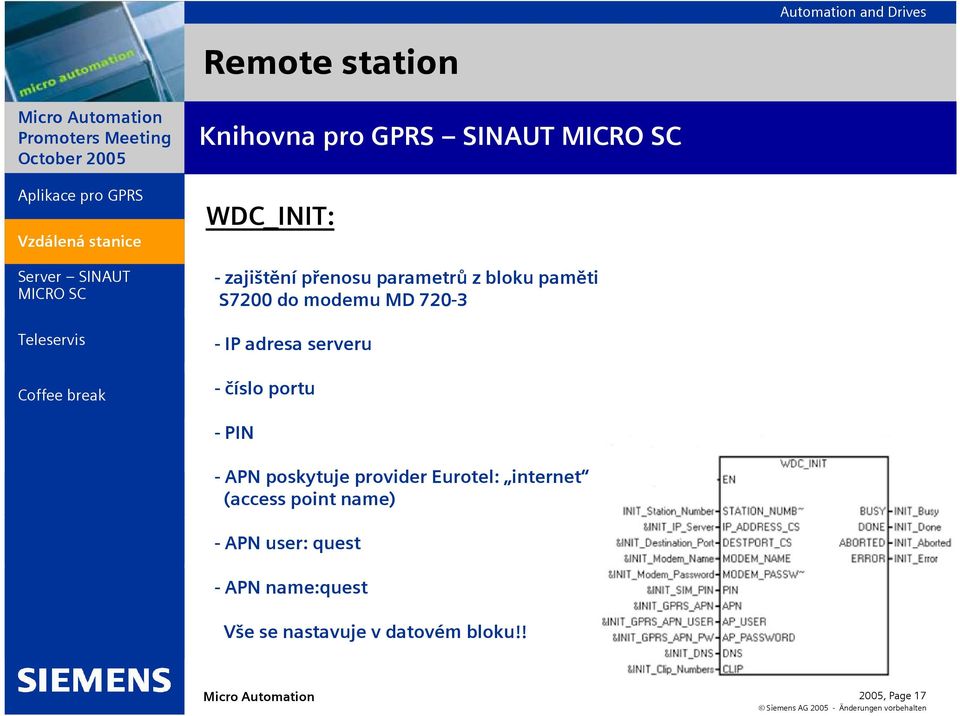Screen dimensions: 960x716
Task: Click the AP_PASSWORD block parameter
Action: [x=759, y=638]
